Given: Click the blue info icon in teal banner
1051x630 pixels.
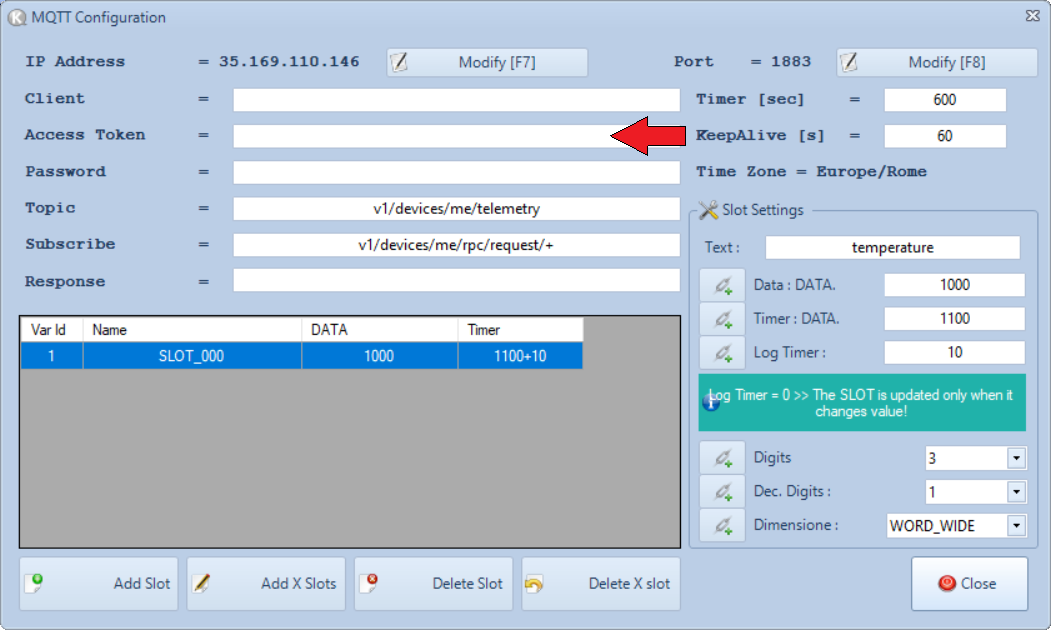Looking at the screenshot, I should pos(712,402).
